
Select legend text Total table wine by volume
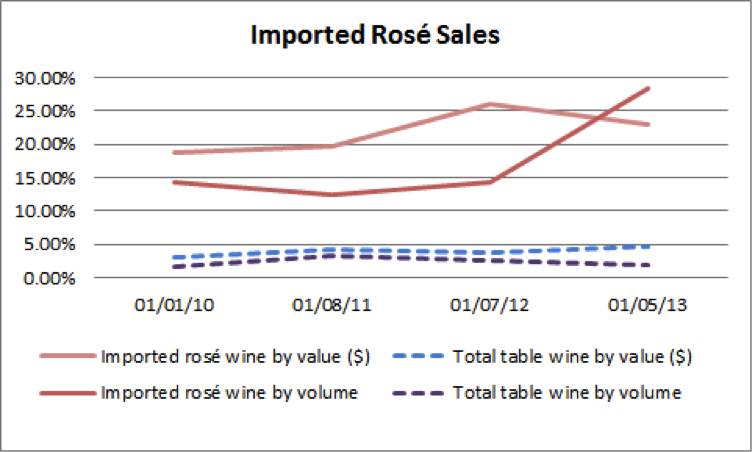[567, 393]
